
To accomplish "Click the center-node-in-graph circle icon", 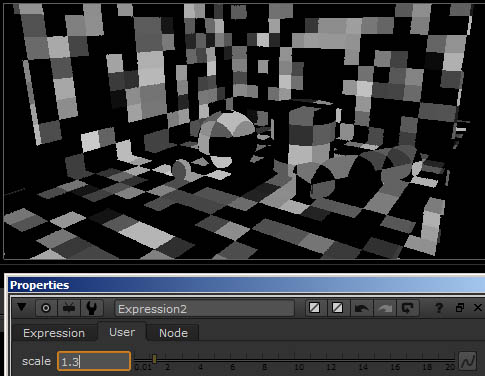I will 46,308.
